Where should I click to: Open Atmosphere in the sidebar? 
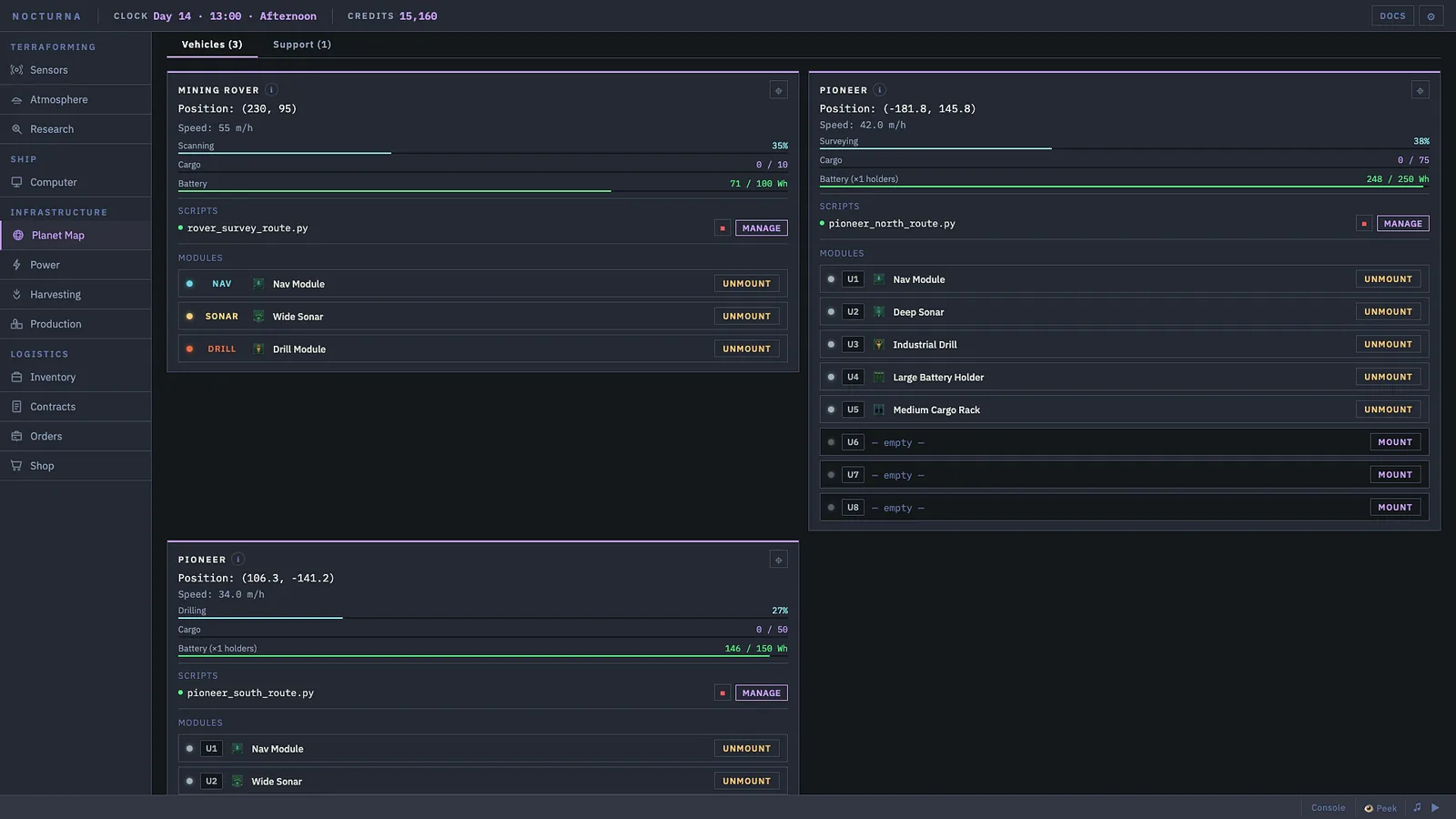coord(76,100)
